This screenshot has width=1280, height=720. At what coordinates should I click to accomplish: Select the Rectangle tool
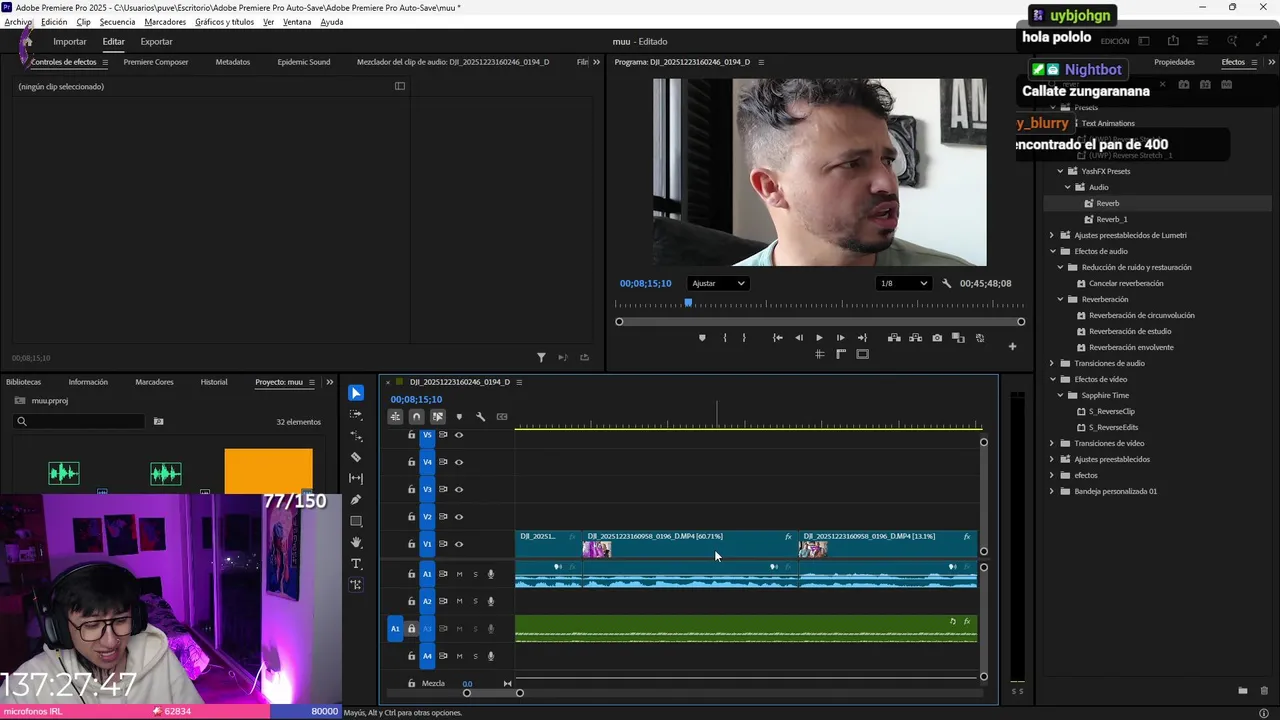point(356,521)
